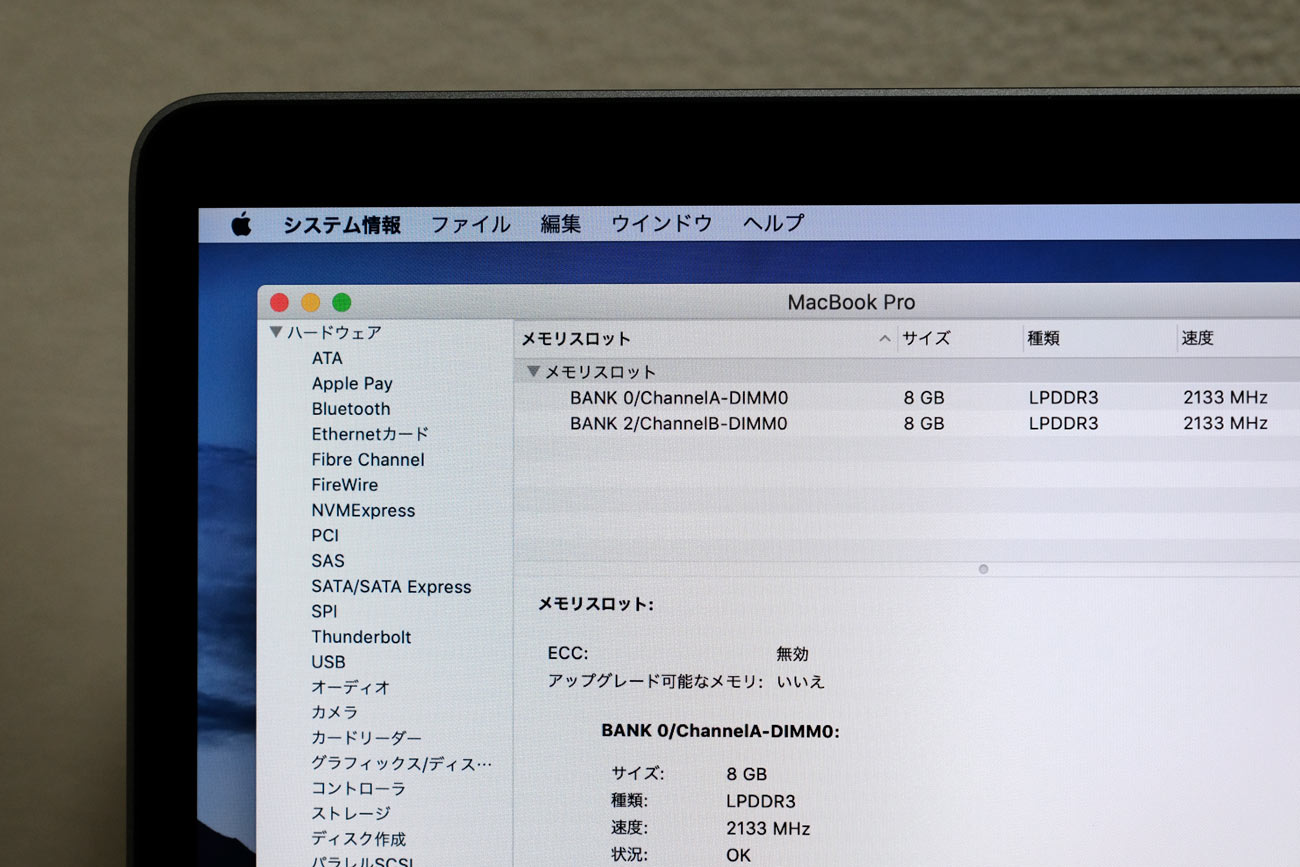This screenshot has height=867, width=1300.
Task: Select Fibre Channel in the sidebar
Action: tap(368, 460)
